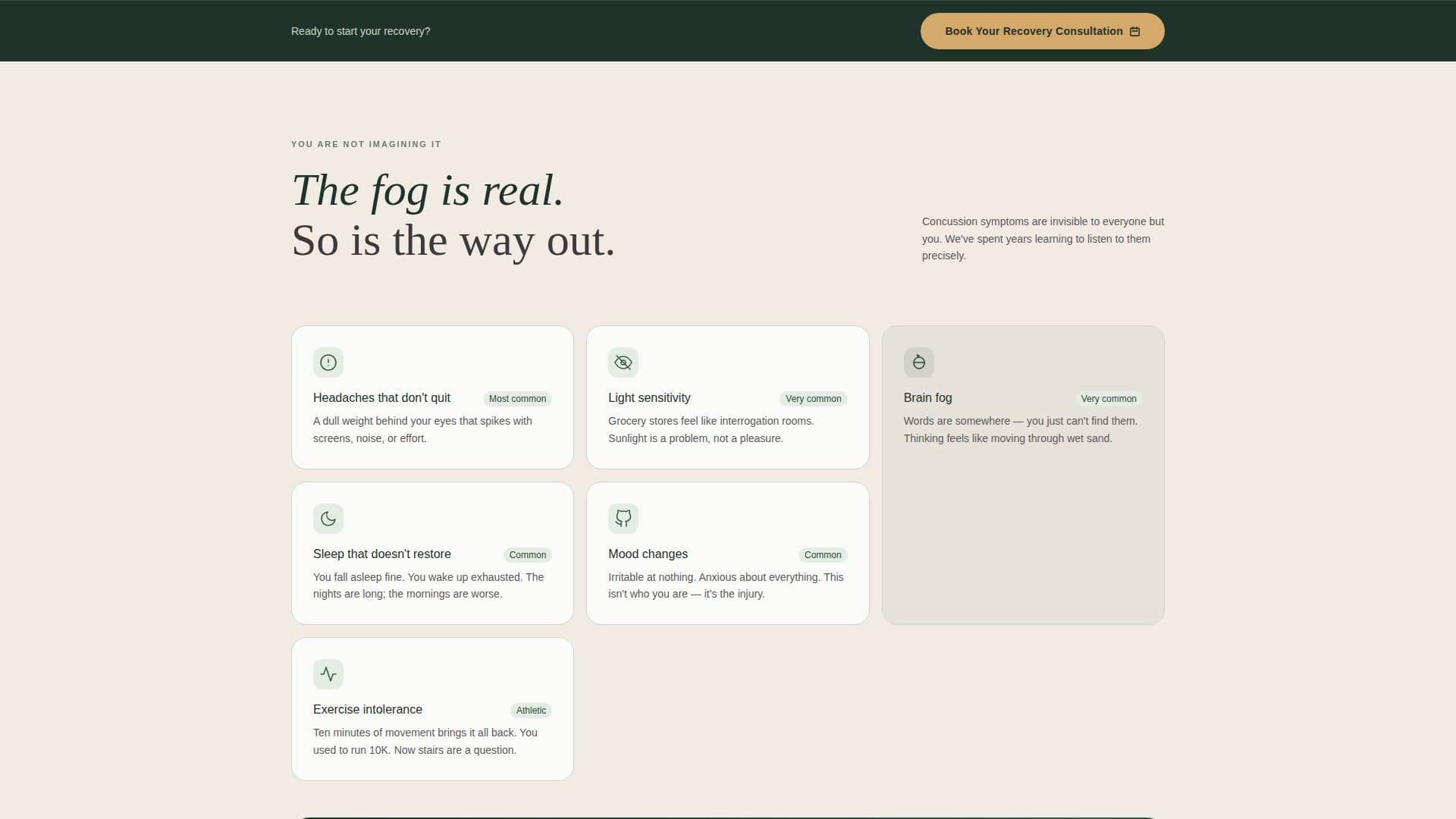
Task: Open the Mood changes card
Action: tap(727, 553)
